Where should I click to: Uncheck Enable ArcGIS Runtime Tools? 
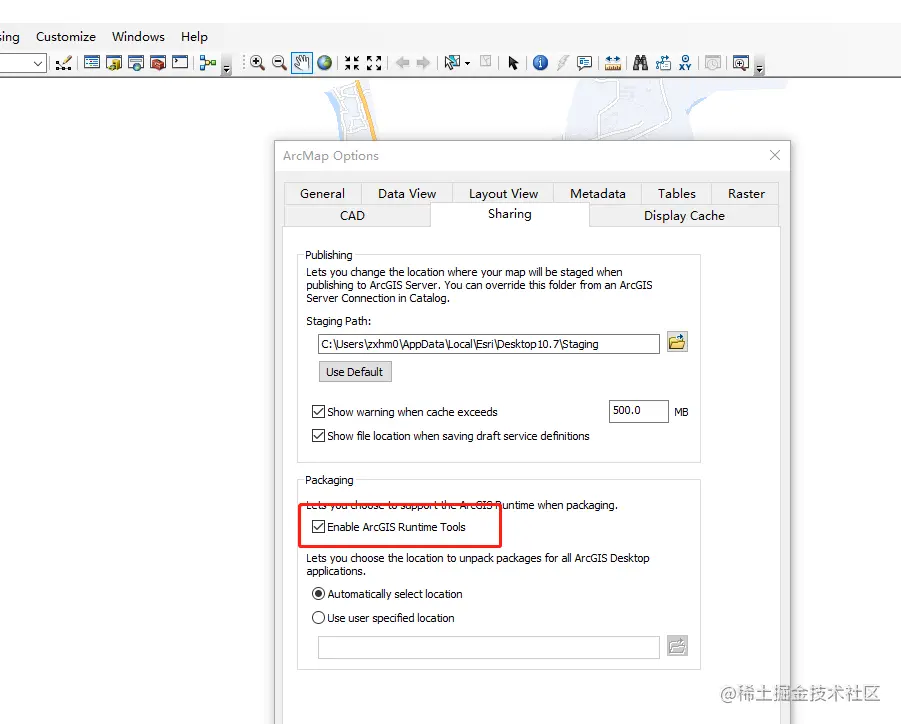point(318,526)
